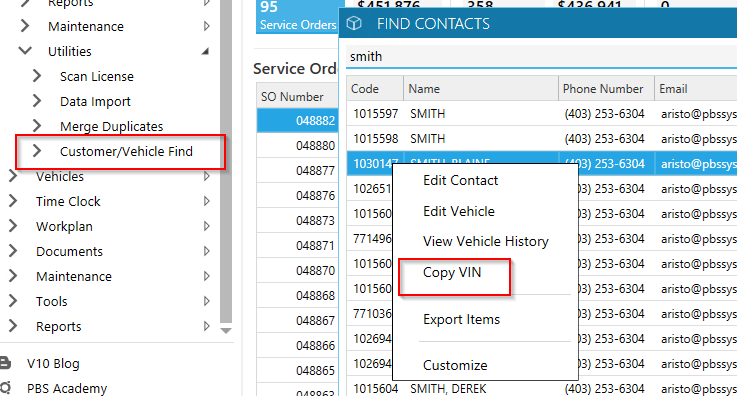Click the sidebar scroll down arrow
This screenshot has width=737, height=396.
(226, 331)
